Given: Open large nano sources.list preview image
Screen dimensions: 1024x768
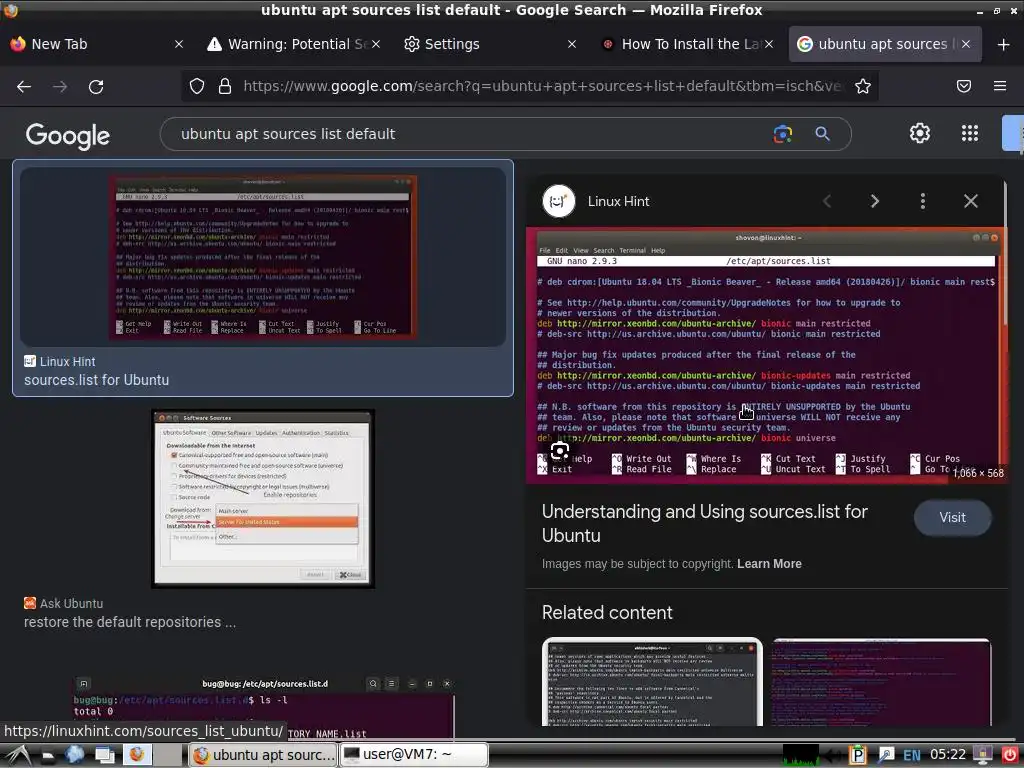Looking at the screenshot, I should 766,356.
